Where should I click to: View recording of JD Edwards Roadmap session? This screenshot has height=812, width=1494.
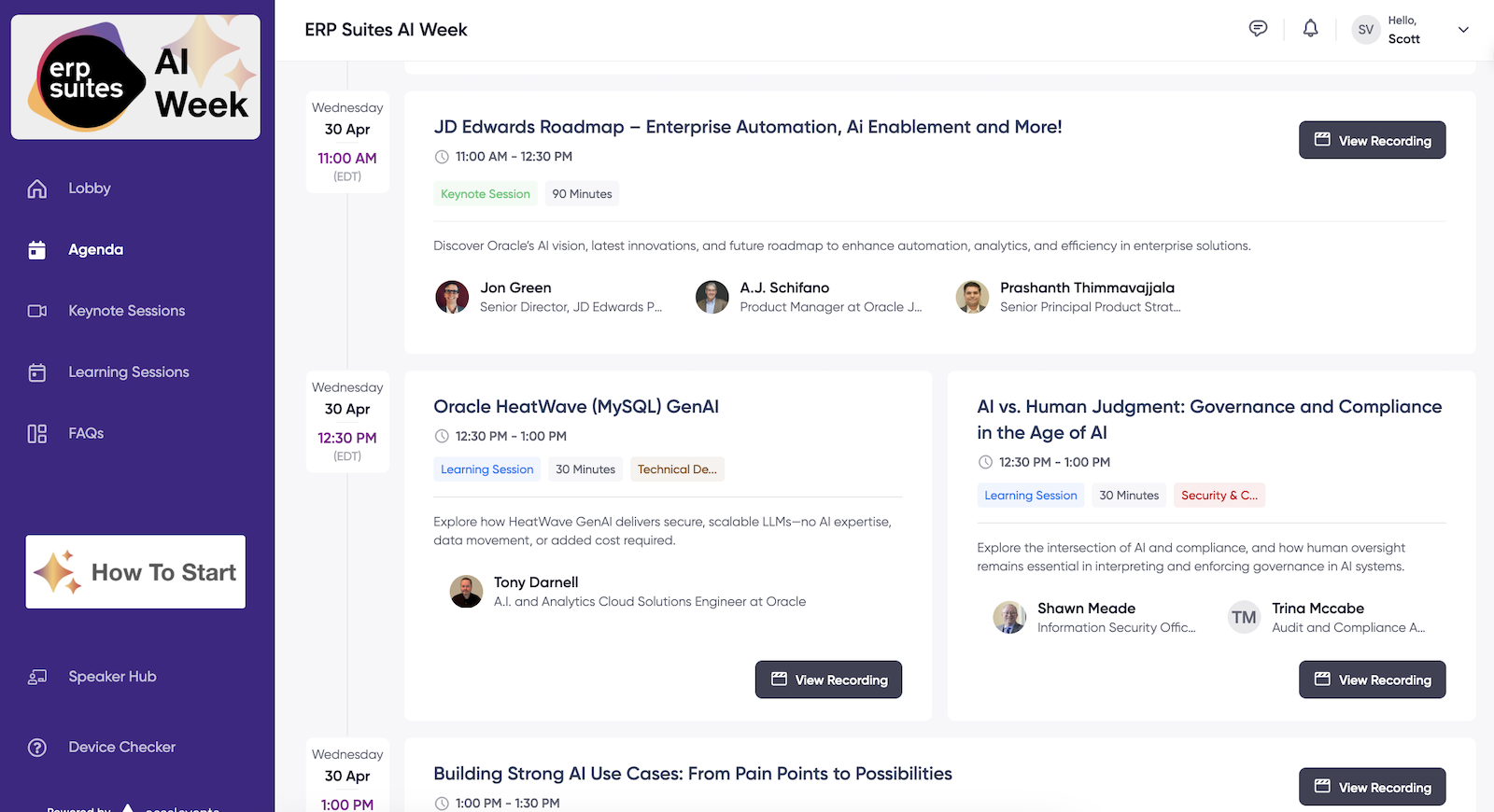pyautogui.click(x=1372, y=140)
